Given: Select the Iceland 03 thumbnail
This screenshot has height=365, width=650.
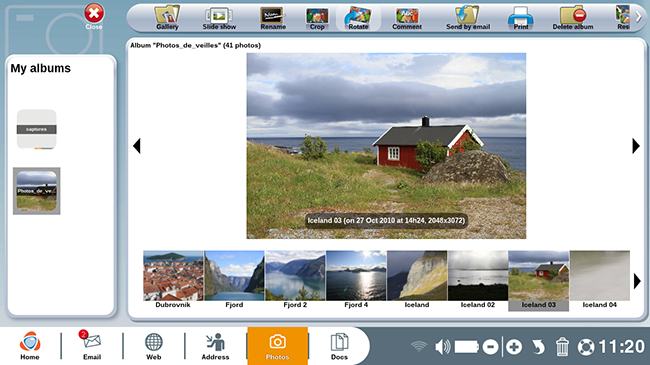Looking at the screenshot, I should [x=538, y=280].
